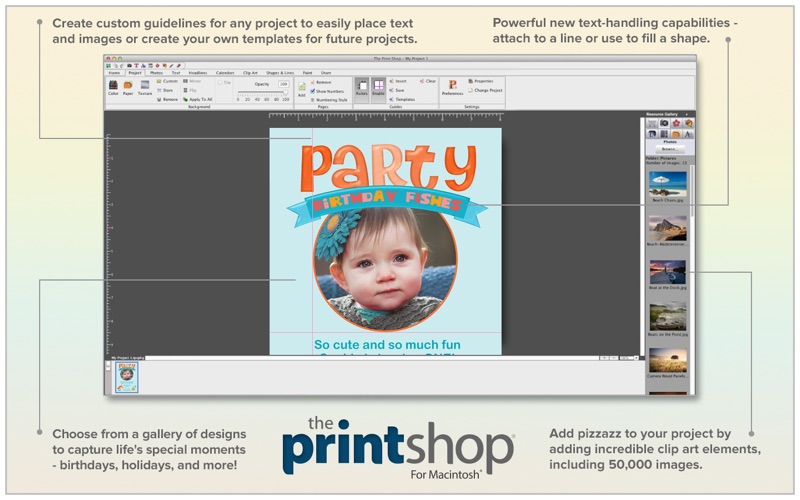
Task: Enable the Tile checkbox
Action: [220, 81]
